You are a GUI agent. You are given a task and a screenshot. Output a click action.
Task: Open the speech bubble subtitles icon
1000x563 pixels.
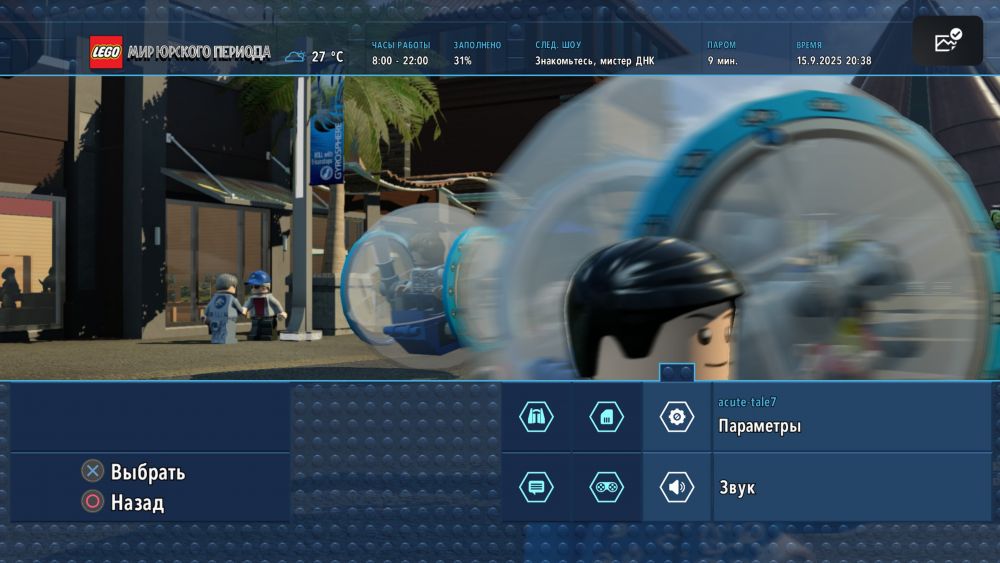pos(536,487)
